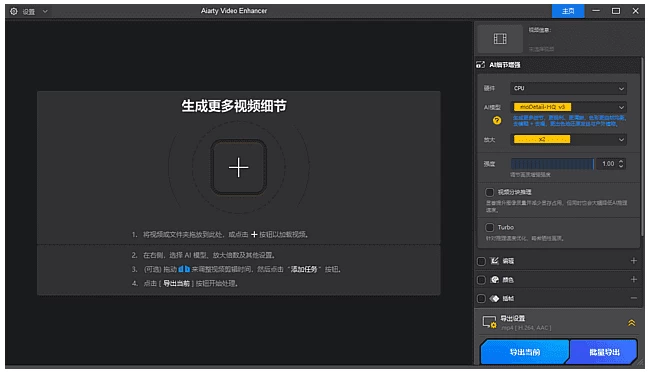Click the blue AI model description text
The height and width of the screenshot is (373, 650).
(x=569, y=121)
